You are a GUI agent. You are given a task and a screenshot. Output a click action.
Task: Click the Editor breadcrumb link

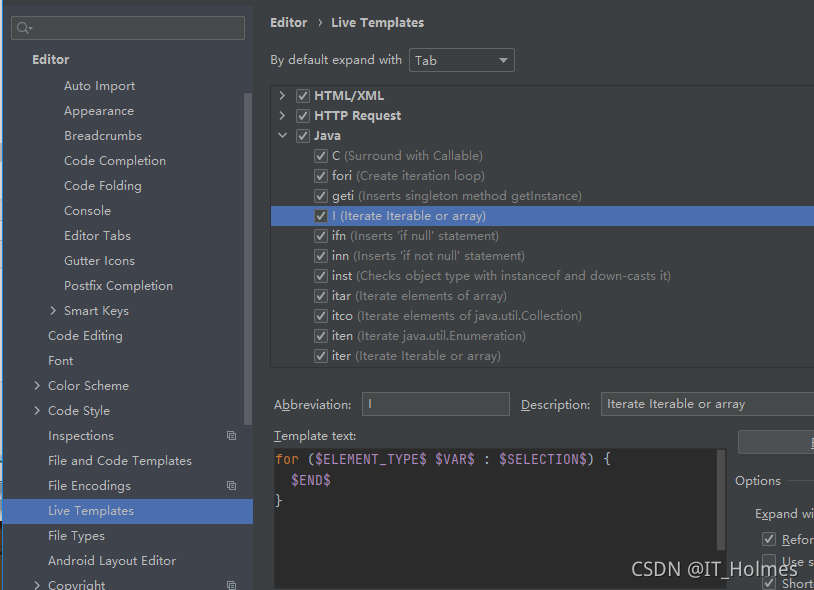click(x=289, y=23)
